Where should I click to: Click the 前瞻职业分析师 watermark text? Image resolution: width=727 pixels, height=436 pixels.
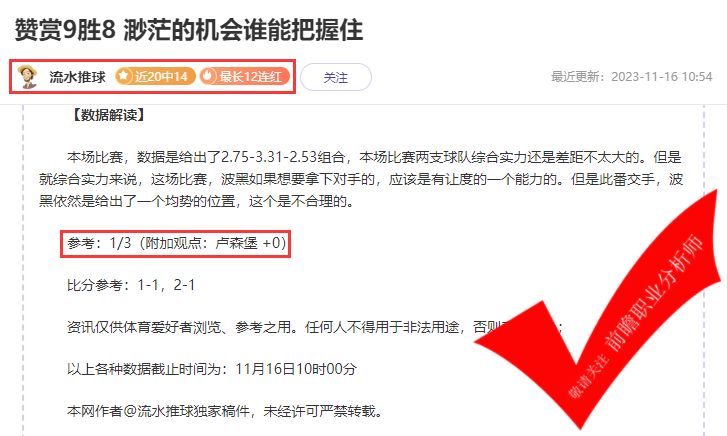click(654, 293)
